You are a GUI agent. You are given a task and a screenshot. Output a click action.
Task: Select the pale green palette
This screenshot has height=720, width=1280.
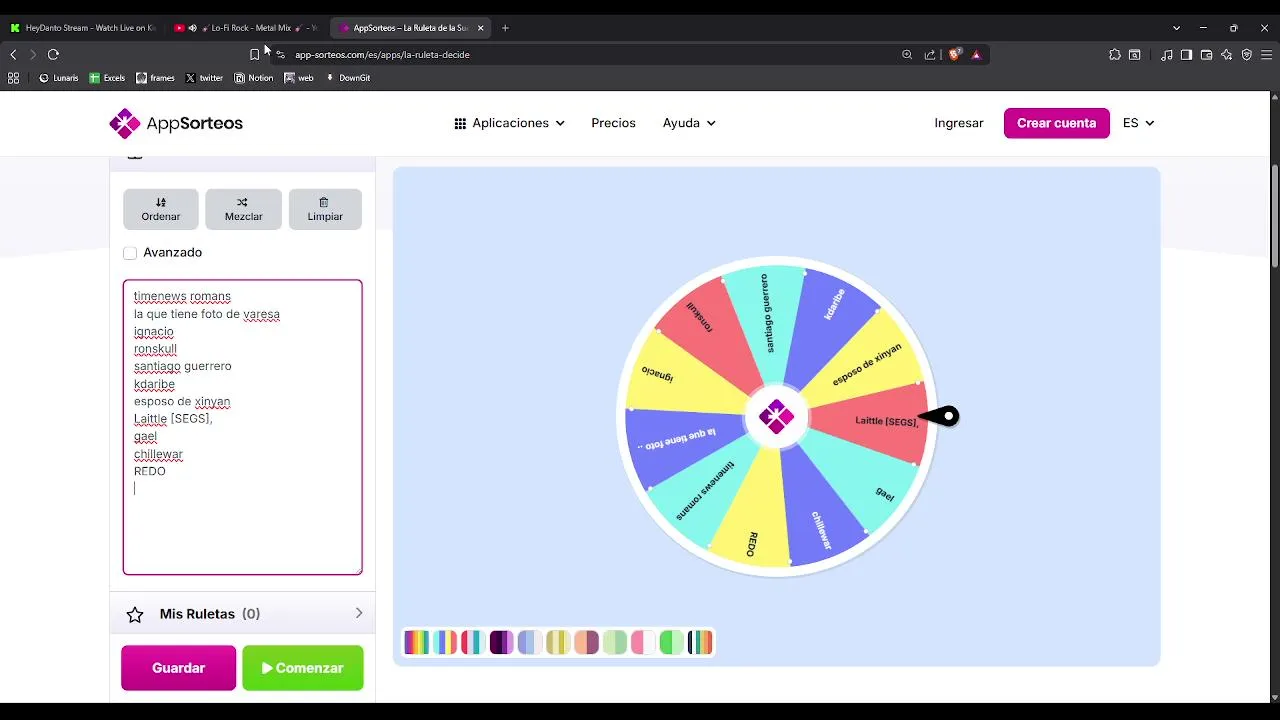coord(615,642)
